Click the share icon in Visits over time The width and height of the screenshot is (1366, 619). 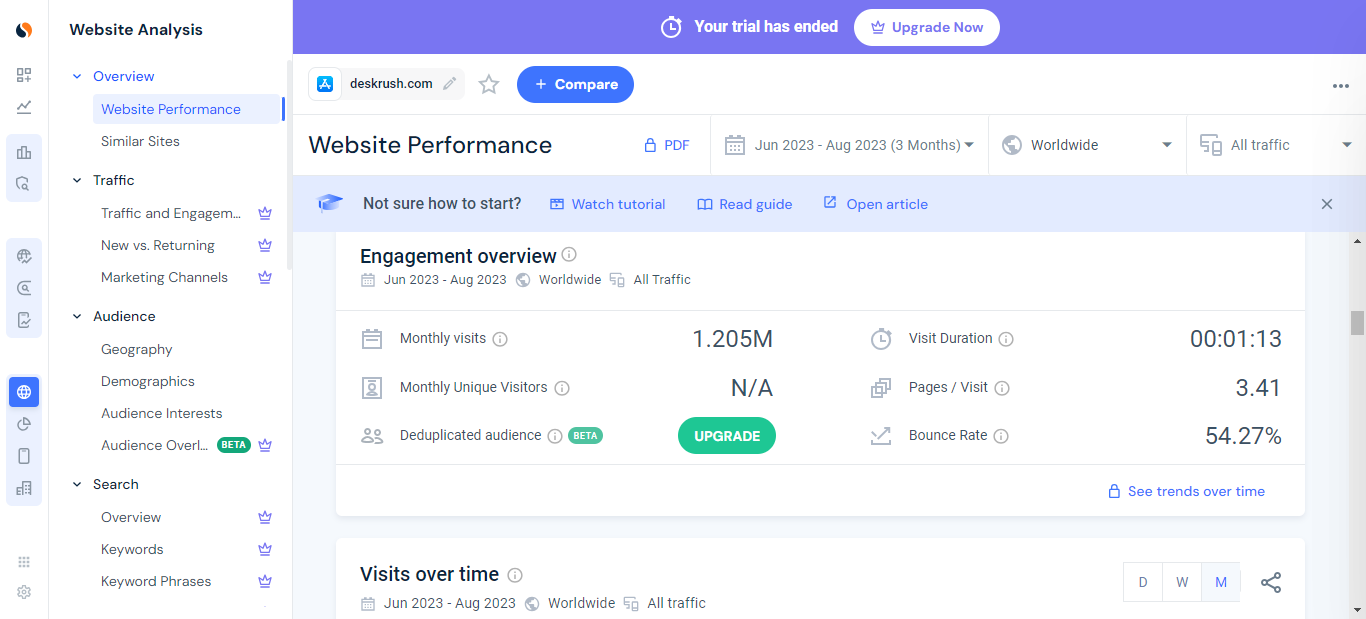coord(1270,582)
